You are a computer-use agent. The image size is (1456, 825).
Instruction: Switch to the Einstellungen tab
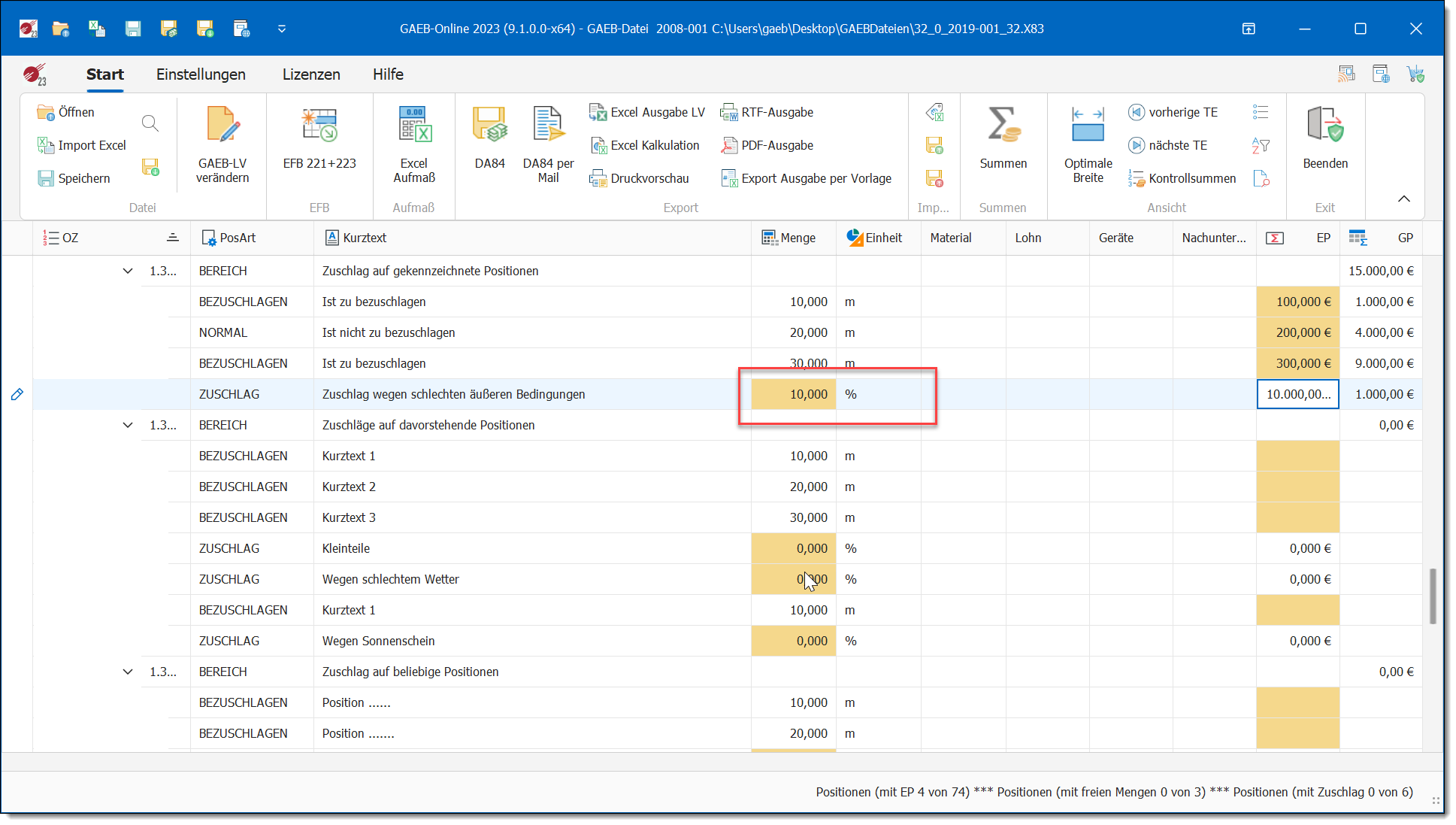point(201,74)
